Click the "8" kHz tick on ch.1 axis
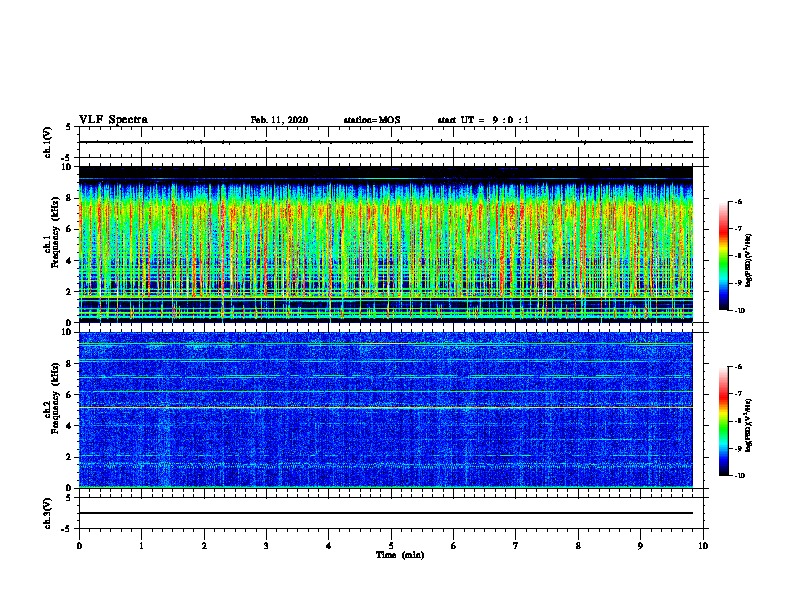Screen dimensions: 792x612 (69, 198)
